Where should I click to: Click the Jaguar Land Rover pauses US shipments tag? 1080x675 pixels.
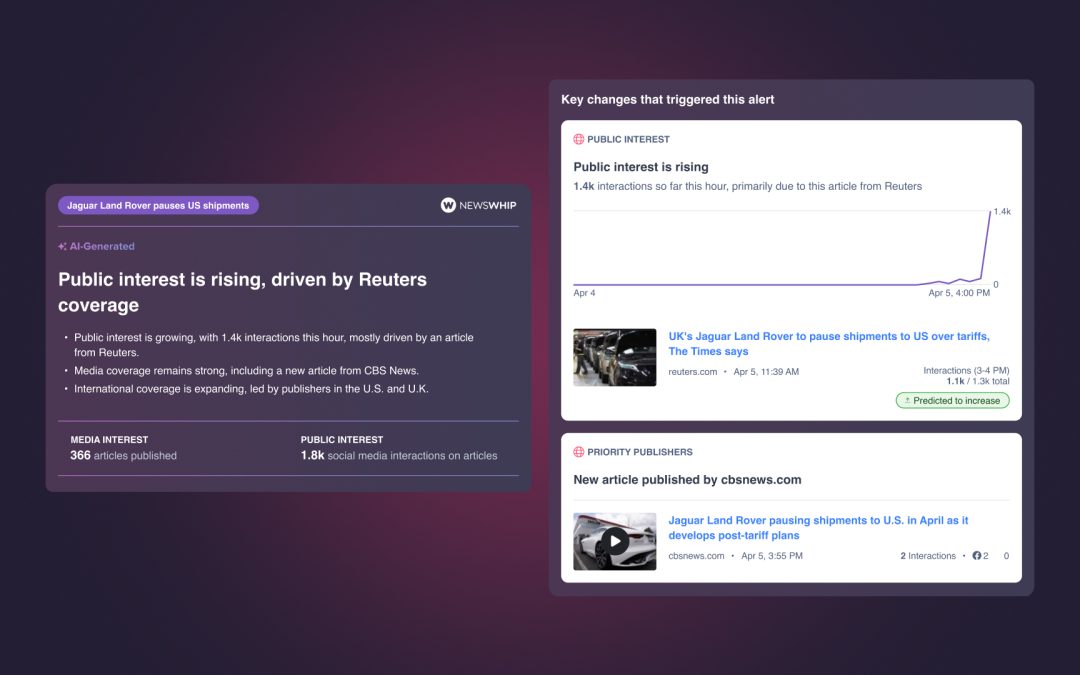click(158, 206)
